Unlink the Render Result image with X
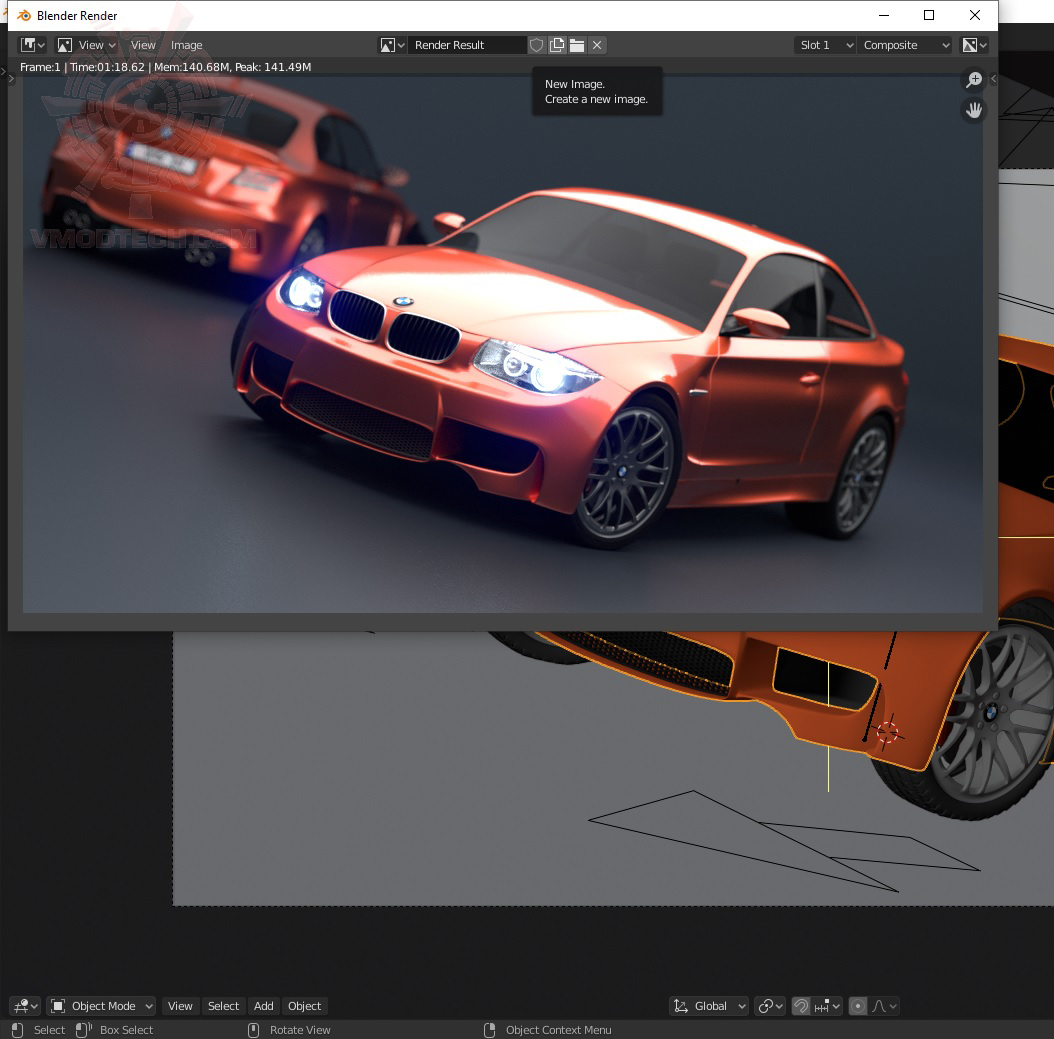 pos(597,45)
